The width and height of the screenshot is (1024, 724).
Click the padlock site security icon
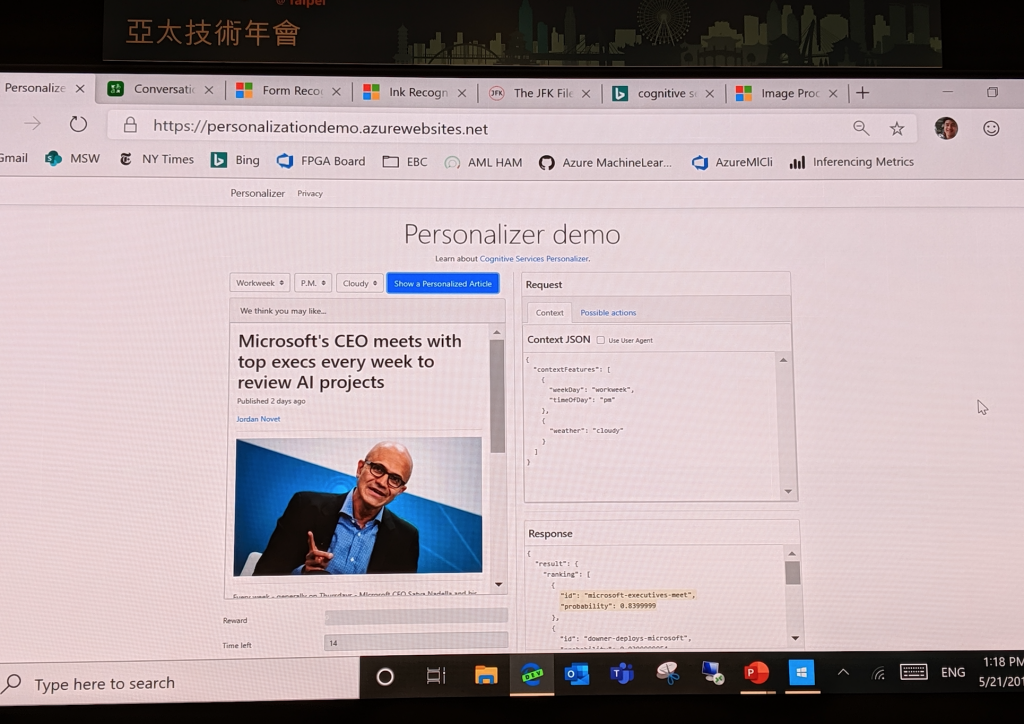[x=131, y=125]
